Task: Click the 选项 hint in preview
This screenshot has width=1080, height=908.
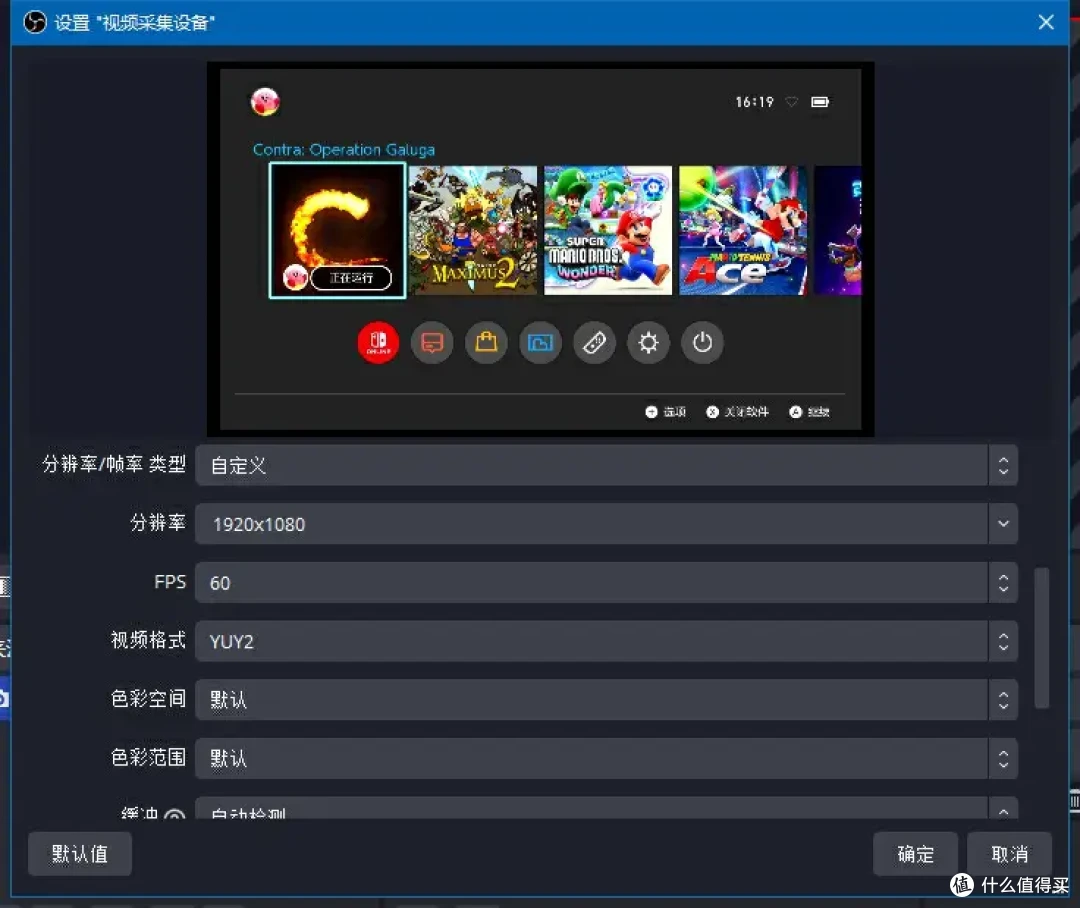Action: [x=666, y=412]
